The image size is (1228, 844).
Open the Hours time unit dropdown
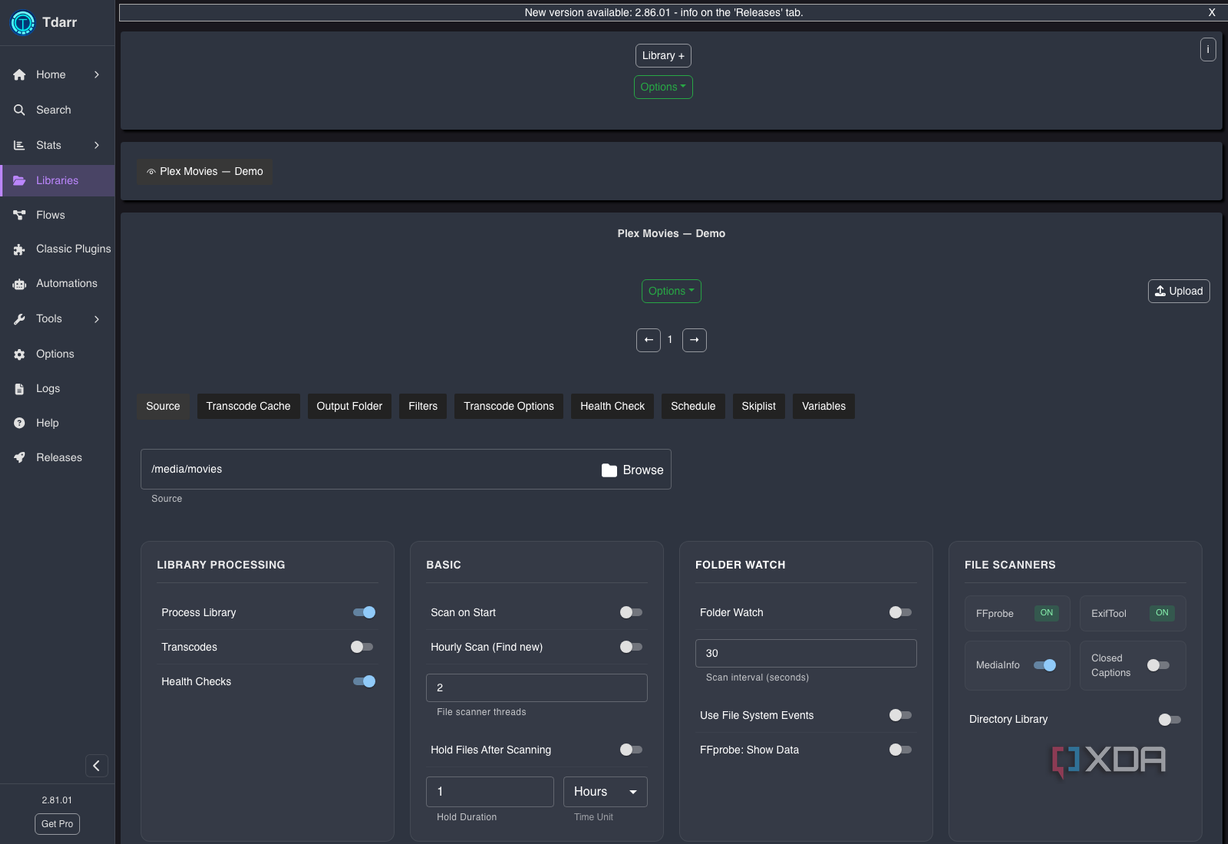(x=605, y=792)
